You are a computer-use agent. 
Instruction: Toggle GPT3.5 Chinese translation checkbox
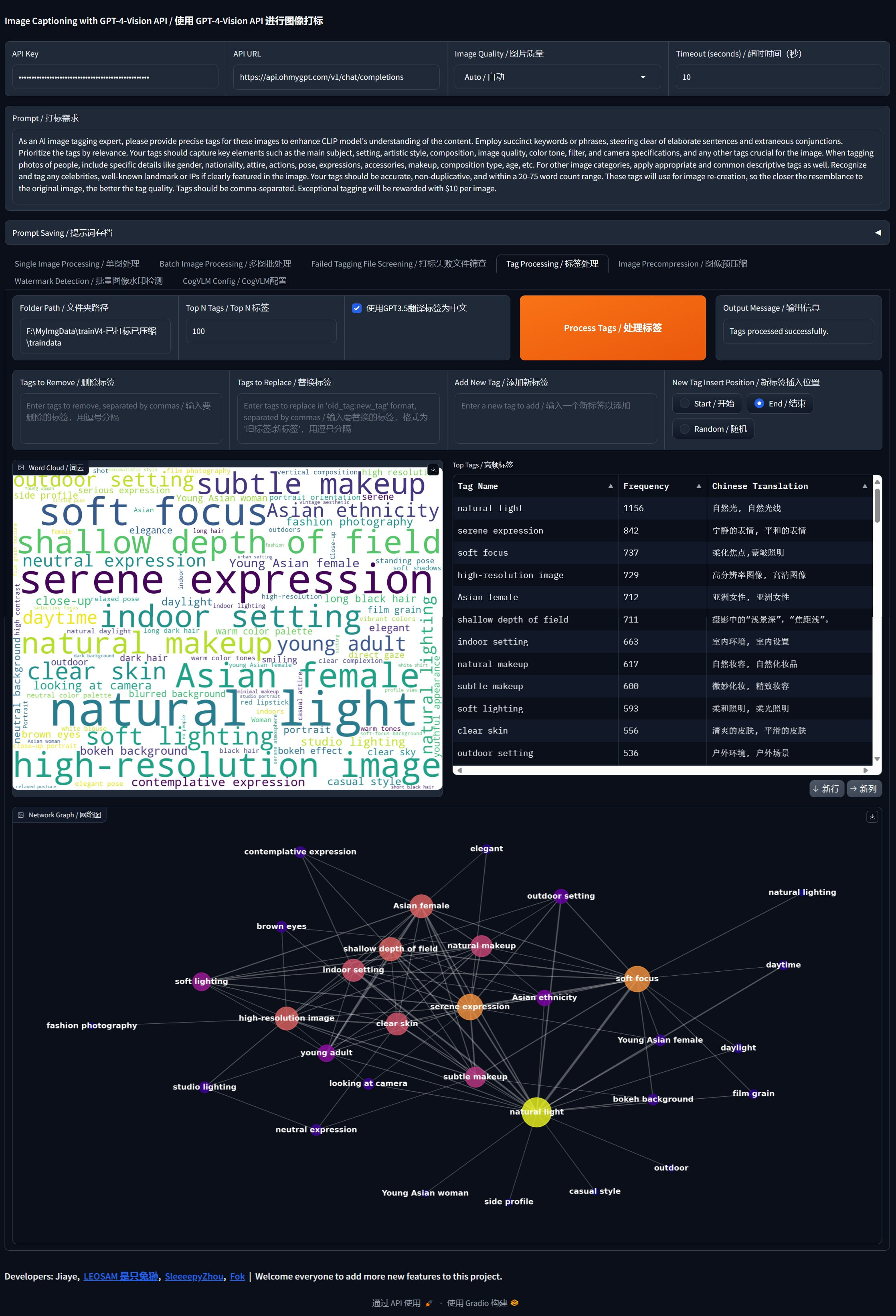pyautogui.click(x=357, y=308)
